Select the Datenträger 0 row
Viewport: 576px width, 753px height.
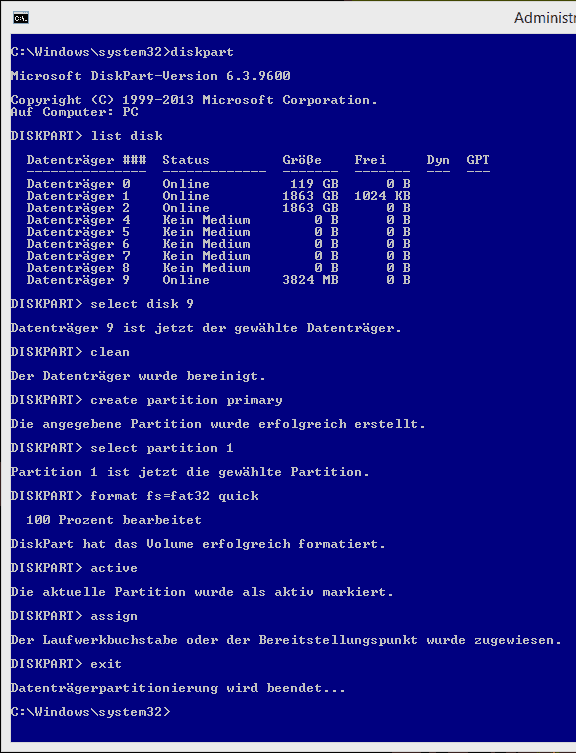pyautogui.click(x=219, y=184)
